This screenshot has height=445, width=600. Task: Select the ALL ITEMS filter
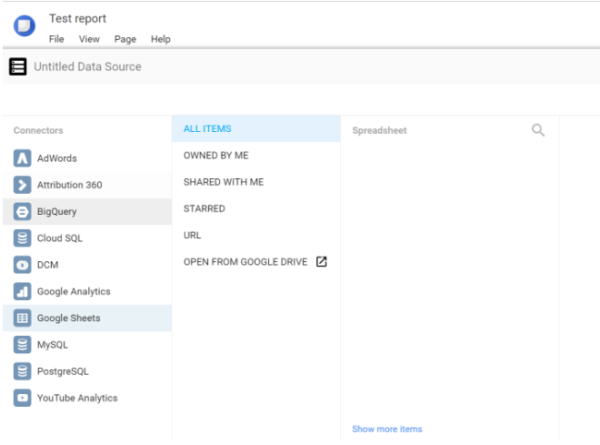click(256, 129)
